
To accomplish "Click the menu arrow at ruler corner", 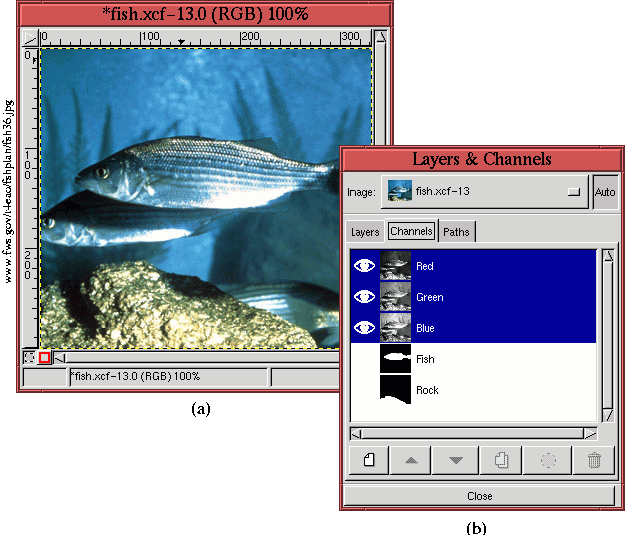I will (29, 37).
